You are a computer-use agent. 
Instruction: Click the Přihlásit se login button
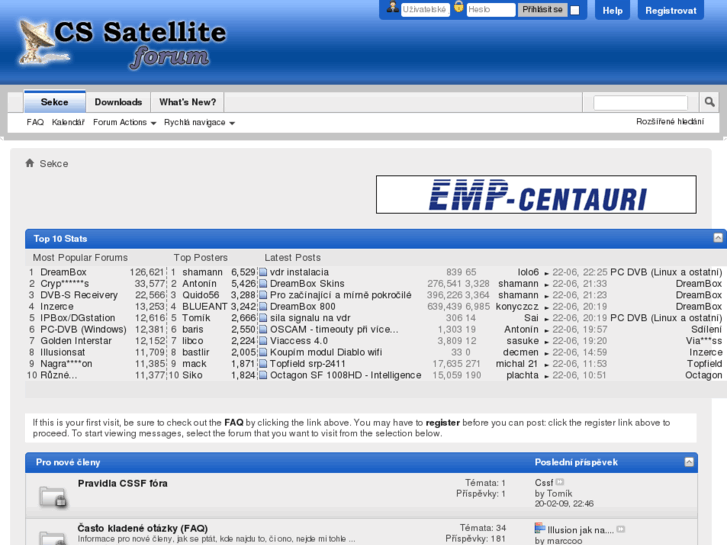(x=542, y=10)
